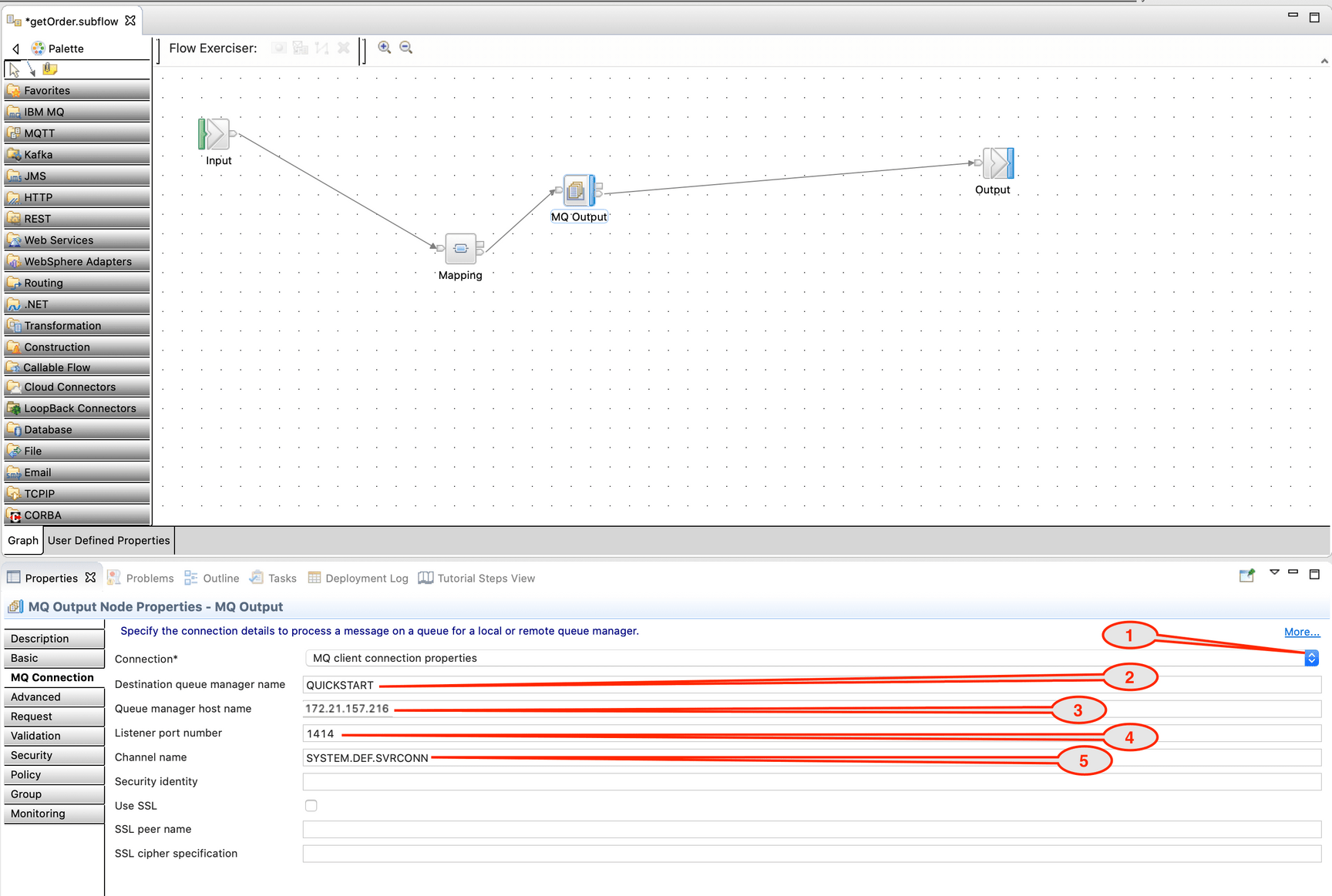Select the Channel name value SYSTEM.DEF.SVRCONN
Image resolution: width=1332 pixels, height=896 pixels.
click(x=367, y=757)
